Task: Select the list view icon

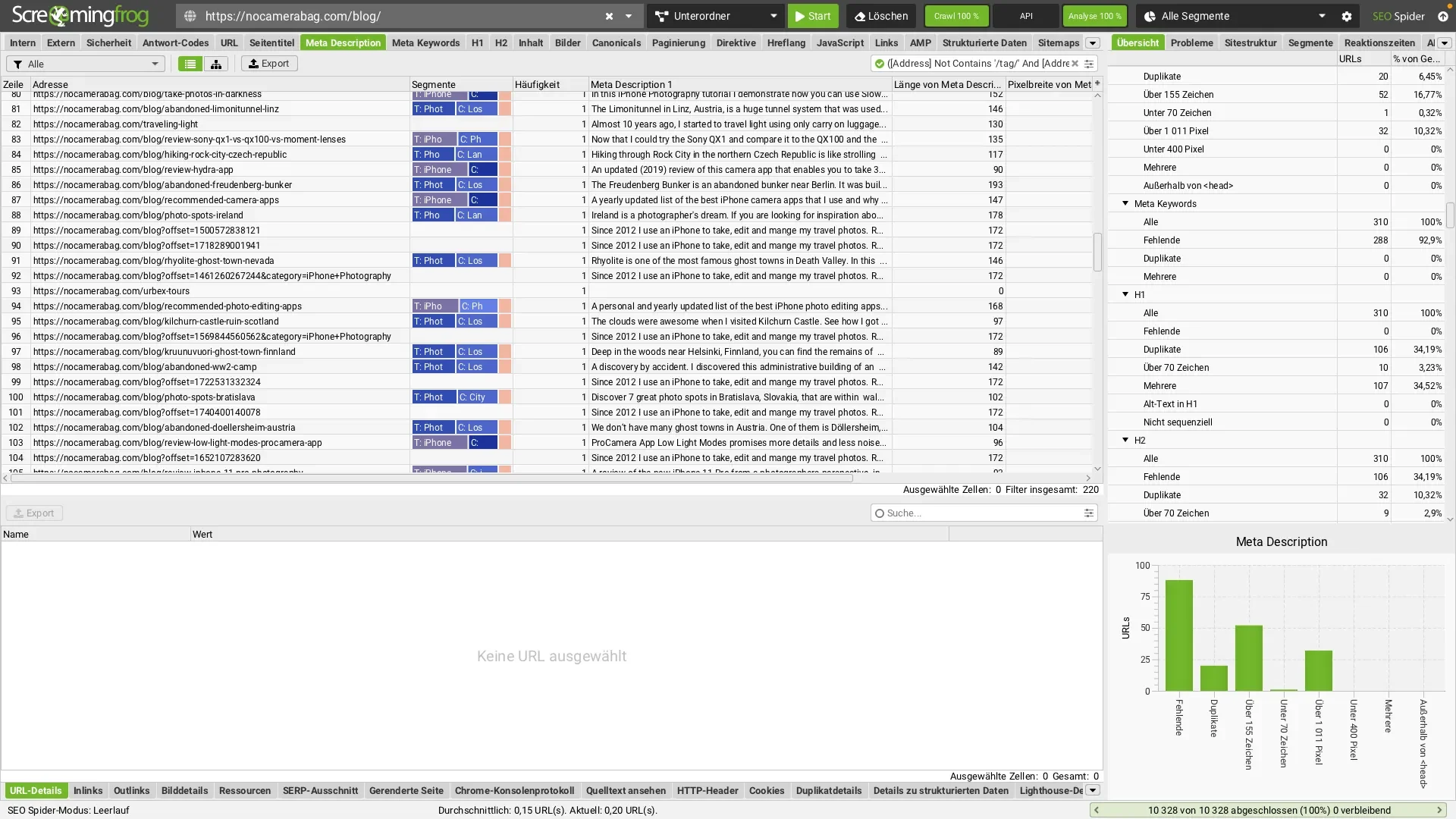Action: click(x=190, y=64)
